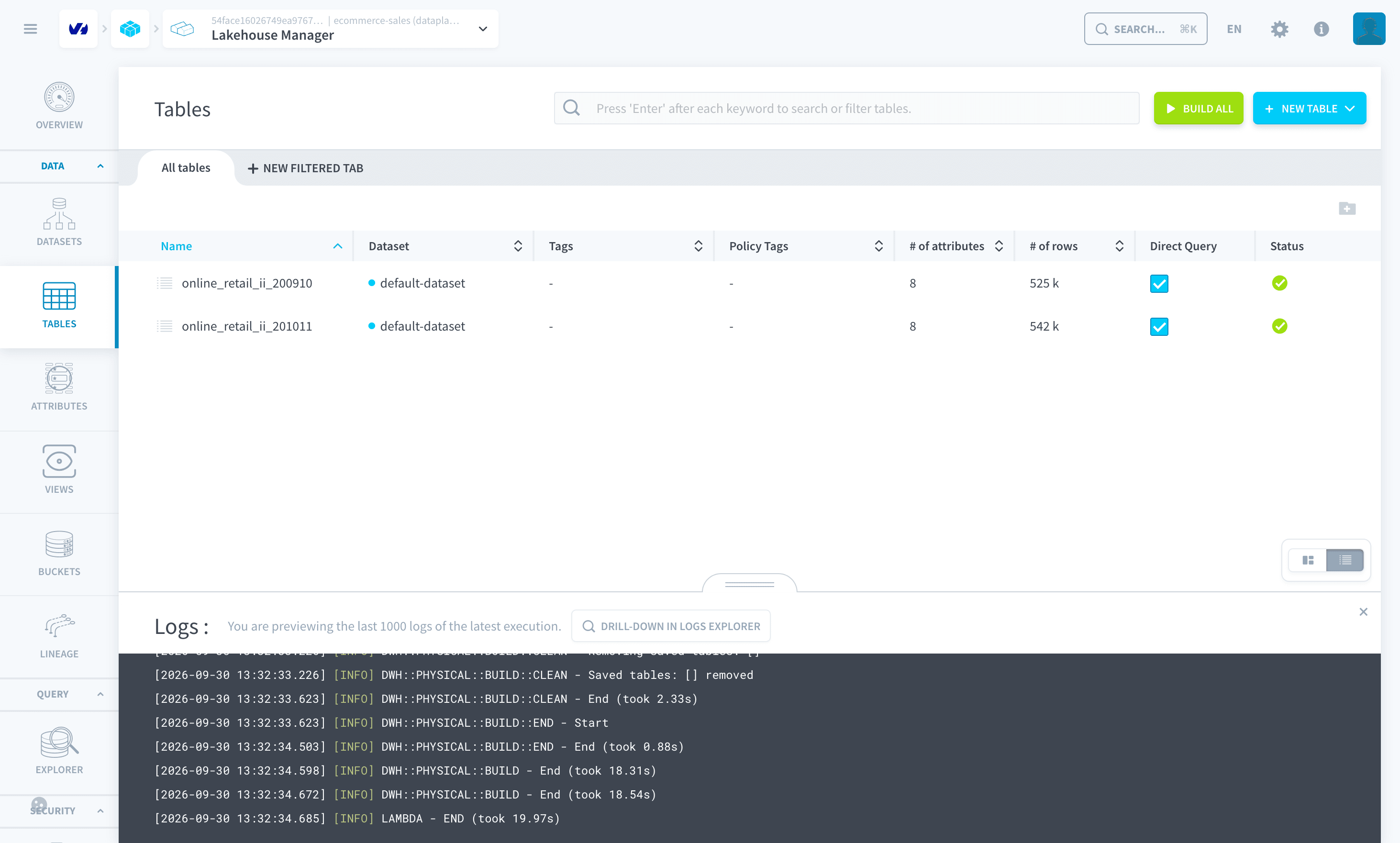The height and width of the screenshot is (843, 1400).
Task: Open the settings gear icon
Action: tap(1279, 29)
